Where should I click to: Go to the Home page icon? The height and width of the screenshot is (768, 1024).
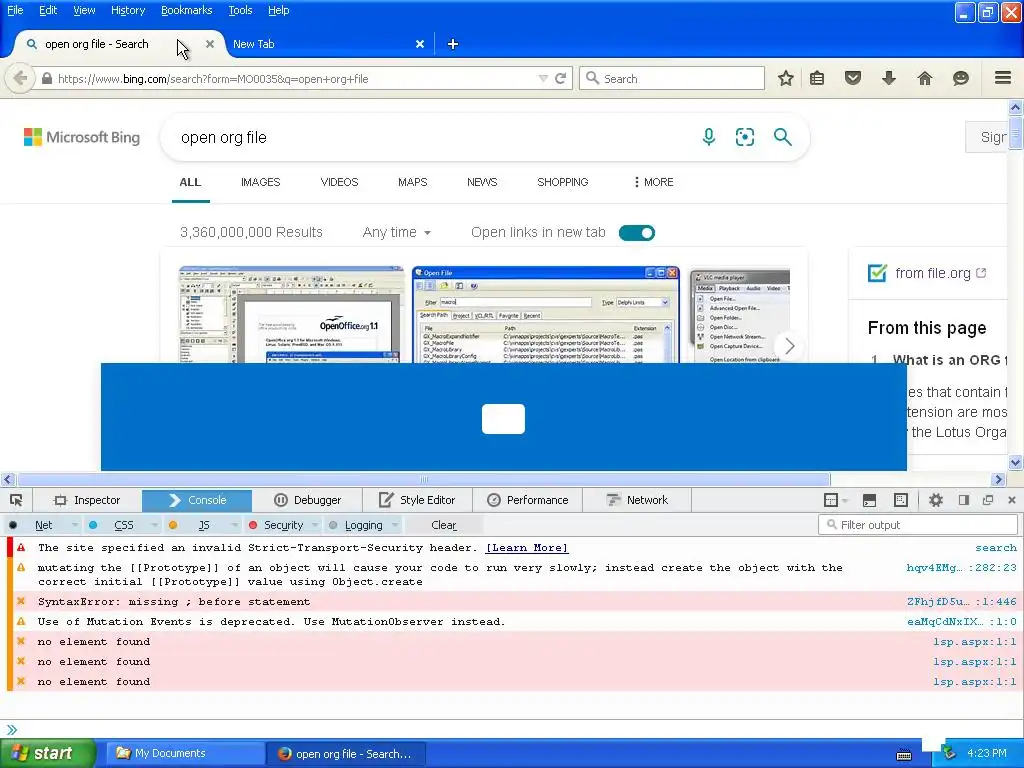click(x=925, y=78)
